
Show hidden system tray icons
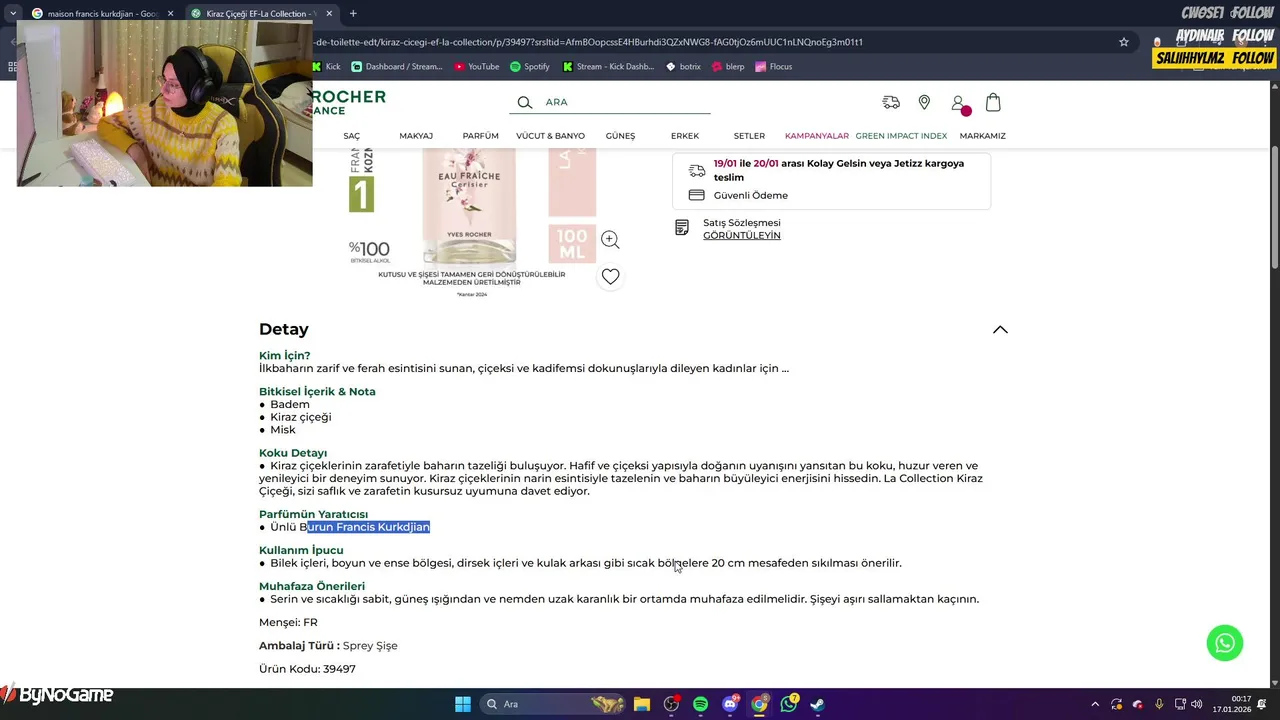[x=1095, y=704]
